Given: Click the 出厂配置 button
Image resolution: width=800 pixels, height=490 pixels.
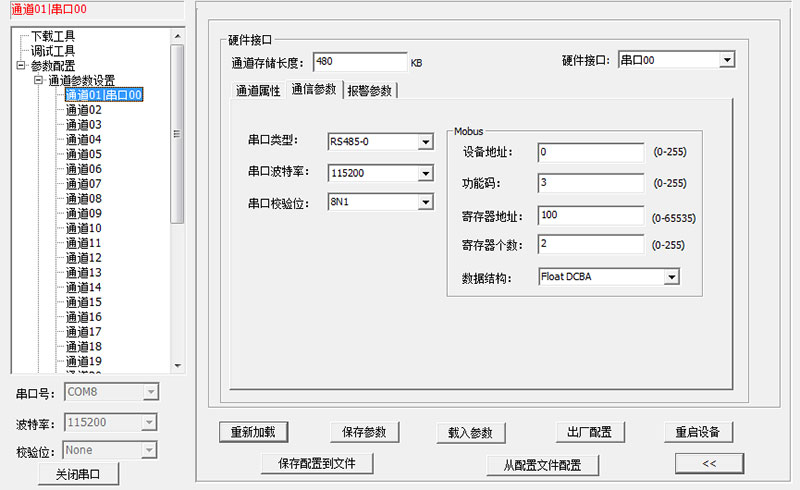Looking at the screenshot, I should tap(589, 432).
